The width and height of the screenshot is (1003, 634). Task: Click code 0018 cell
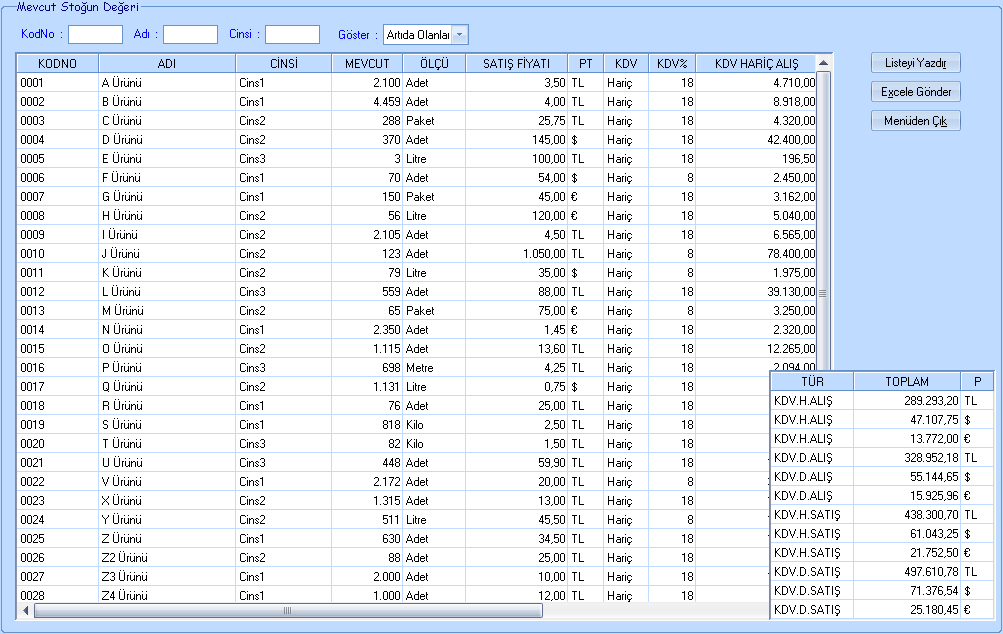(32, 406)
